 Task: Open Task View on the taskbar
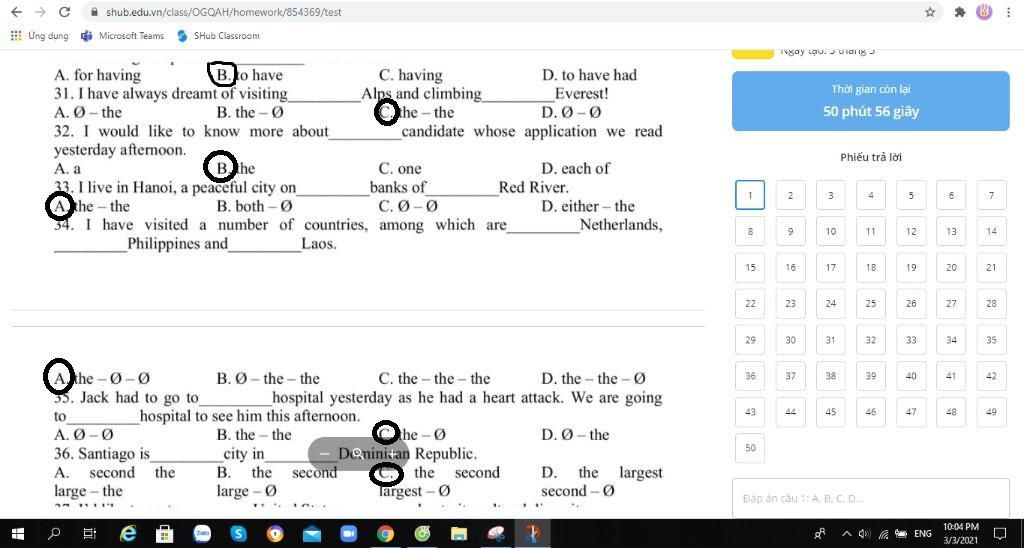click(90, 534)
